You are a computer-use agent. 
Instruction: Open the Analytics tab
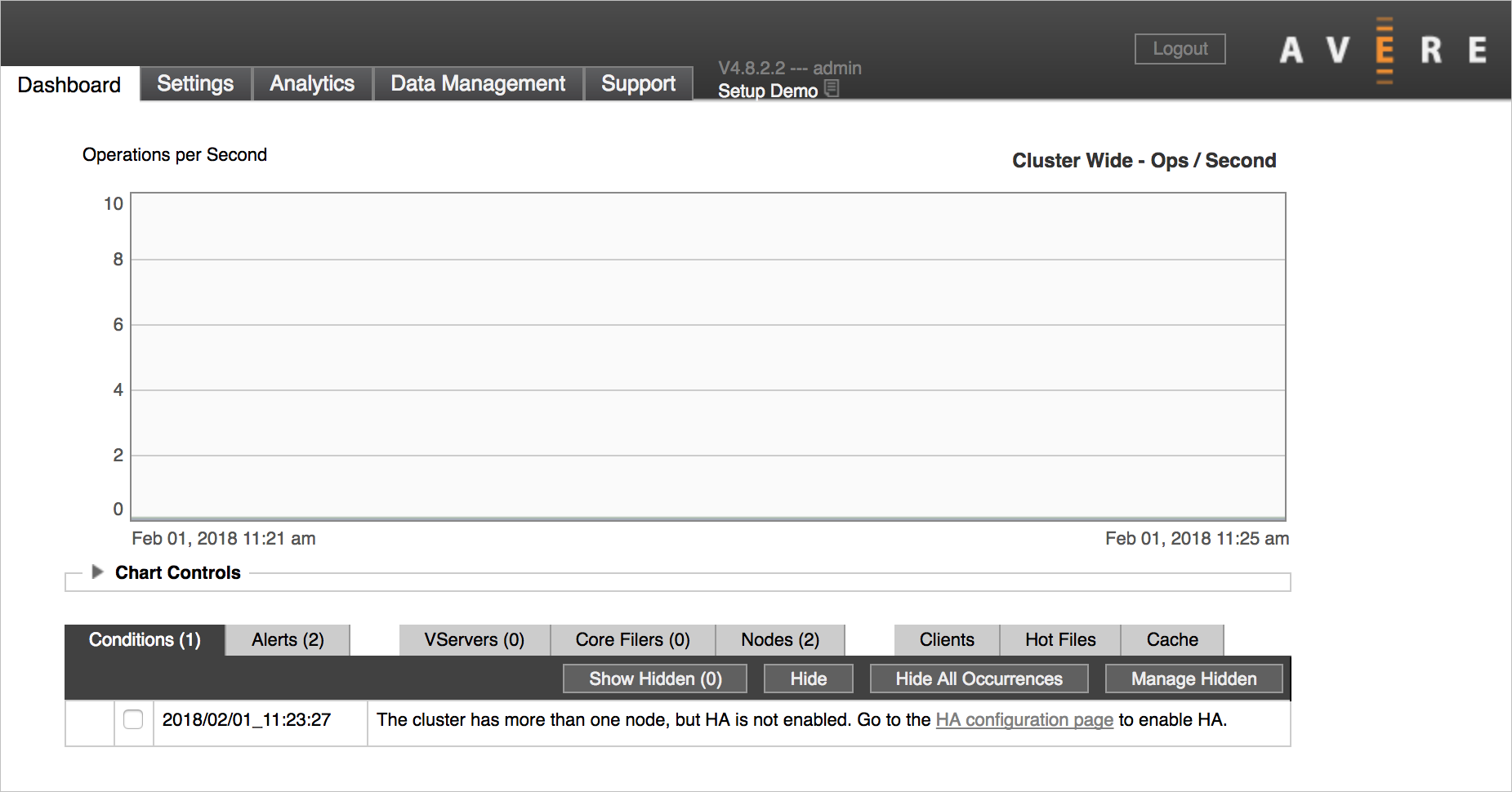312,83
